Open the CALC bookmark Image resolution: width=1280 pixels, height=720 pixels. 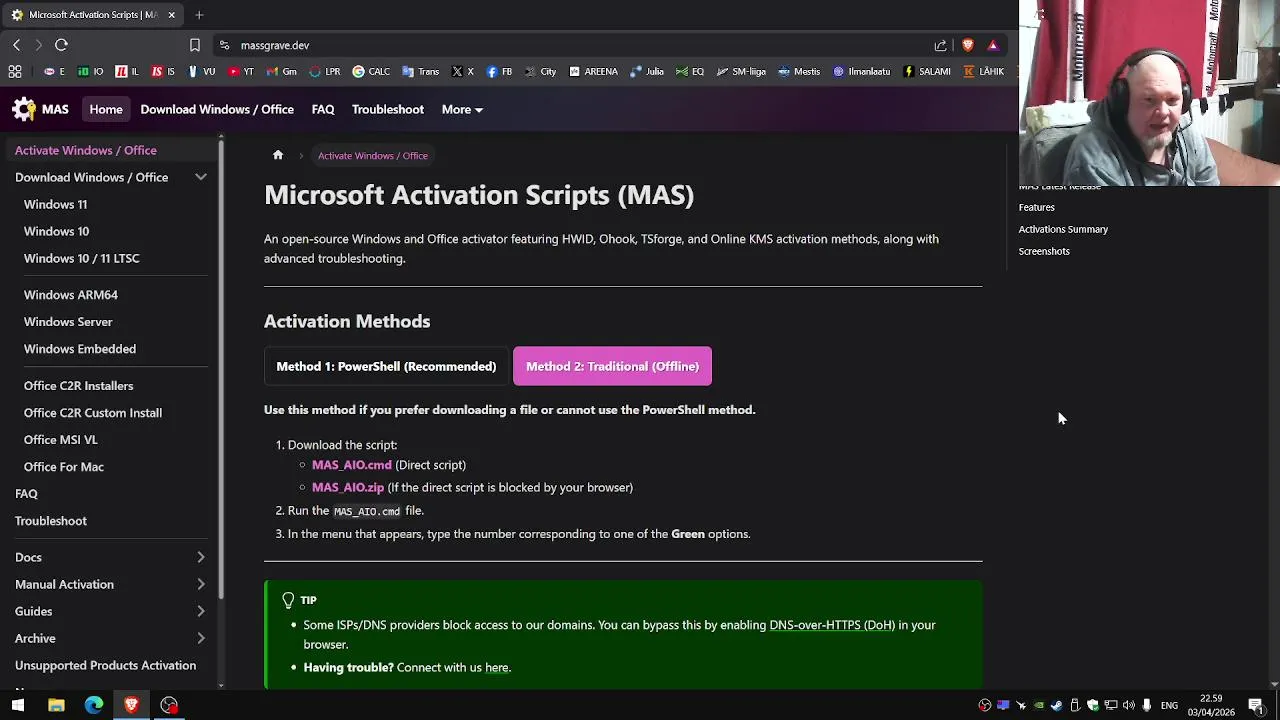point(371,71)
